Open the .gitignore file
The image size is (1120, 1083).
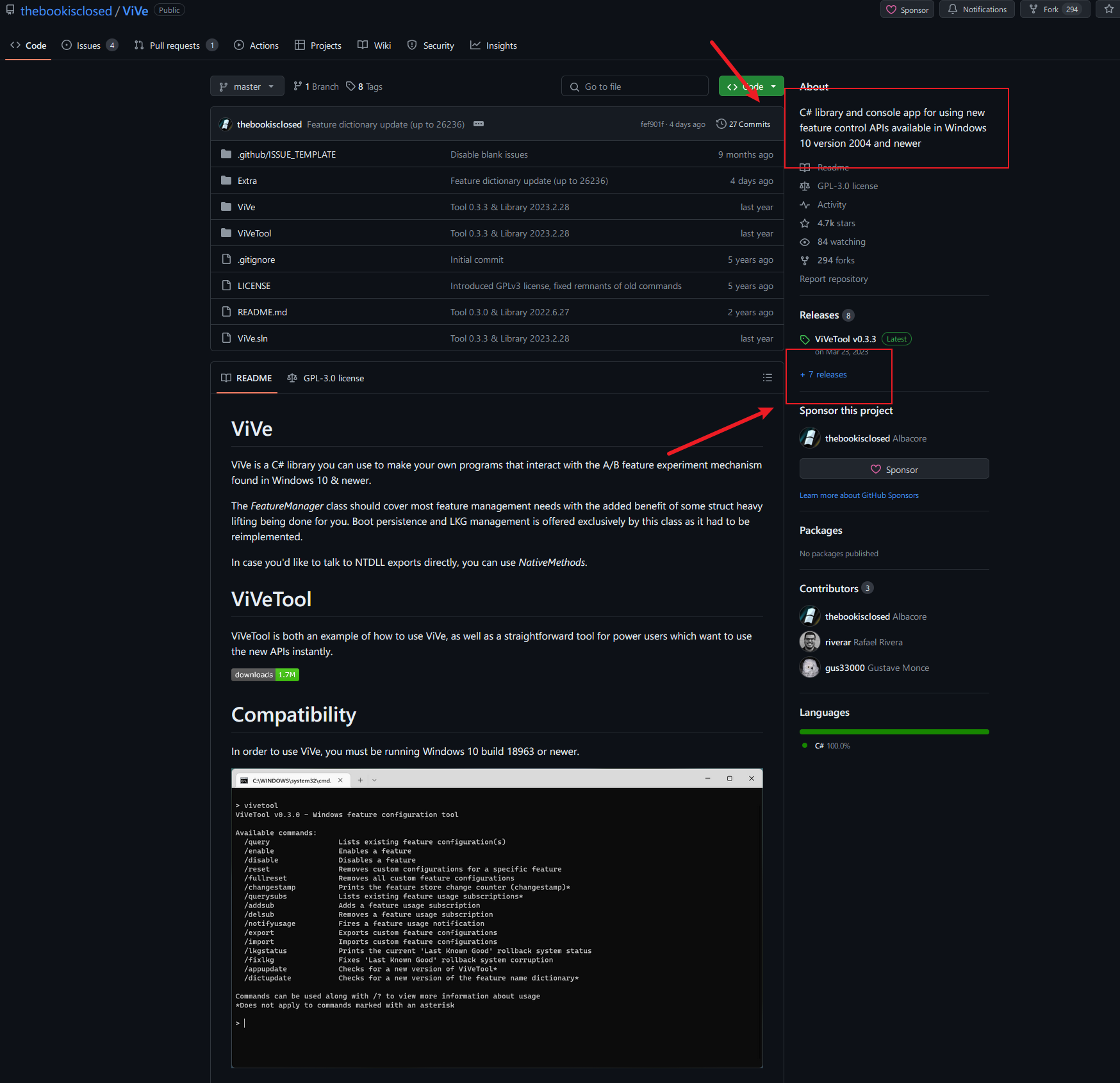[256, 260]
